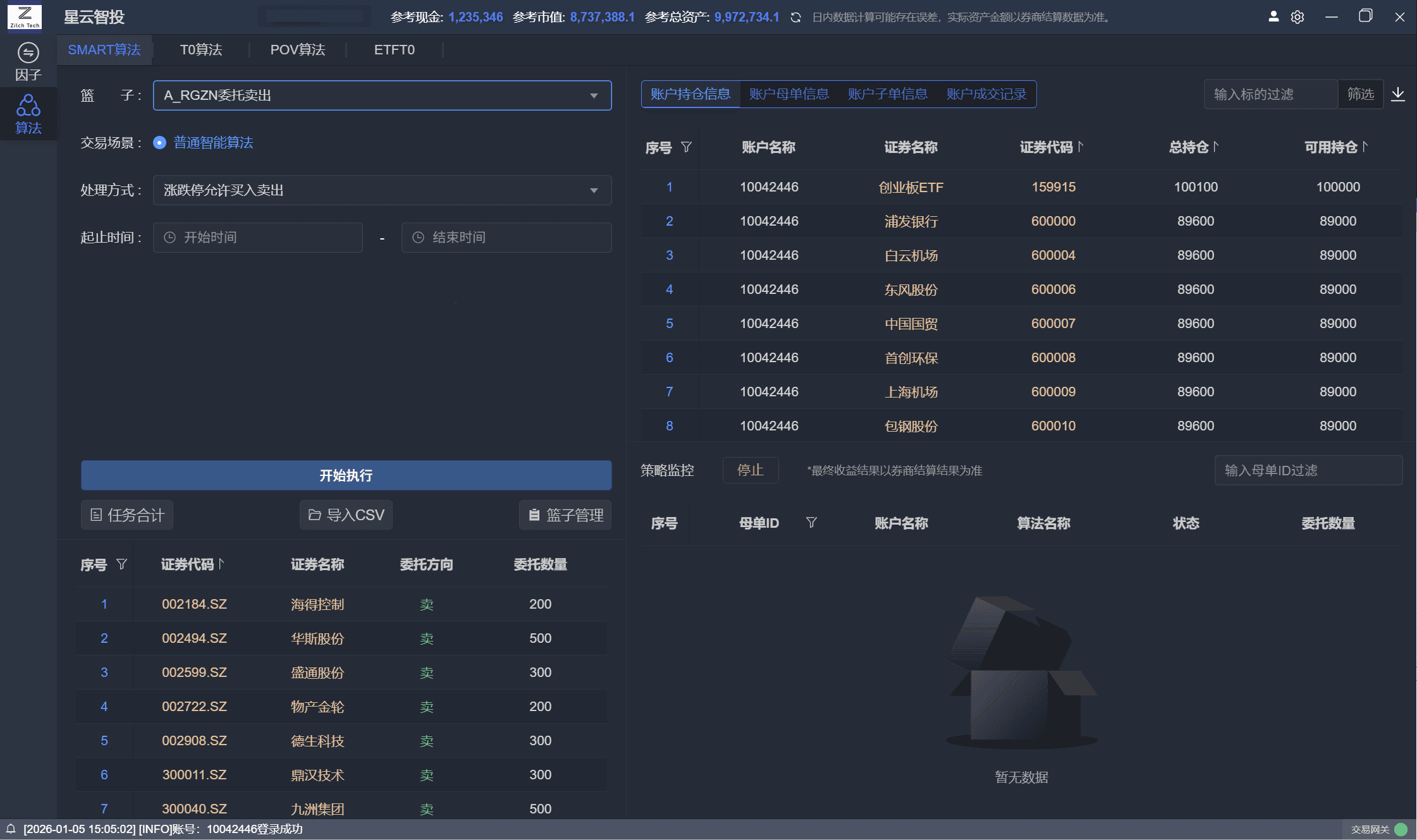This screenshot has width=1417, height=840.
Task: Open filter funnel on 母单ID column
Action: pyautogui.click(x=812, y=523)
